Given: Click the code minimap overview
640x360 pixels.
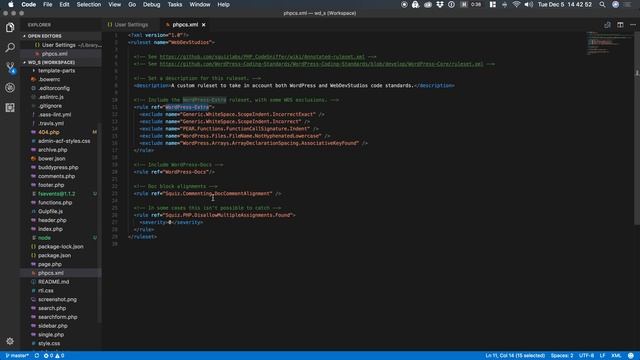Looking at the screenshot, I should pos(610,43).
